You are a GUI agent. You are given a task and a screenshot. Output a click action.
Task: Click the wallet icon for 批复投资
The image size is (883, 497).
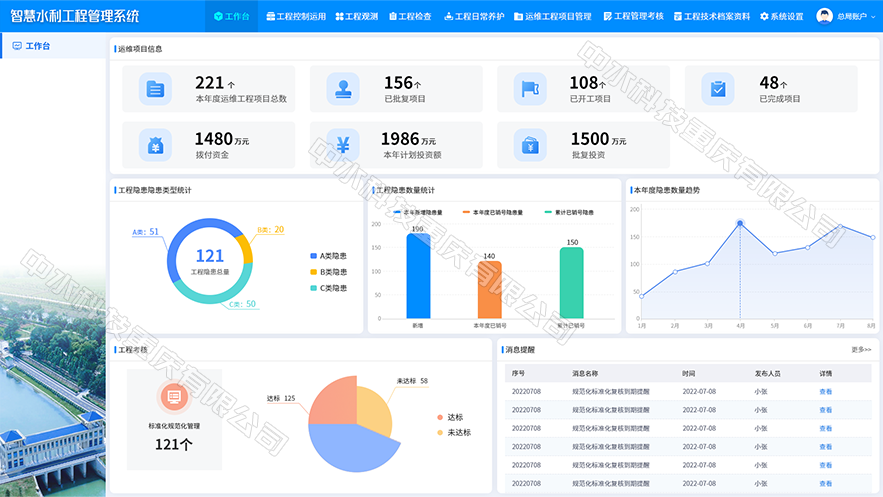click(530, 145)
